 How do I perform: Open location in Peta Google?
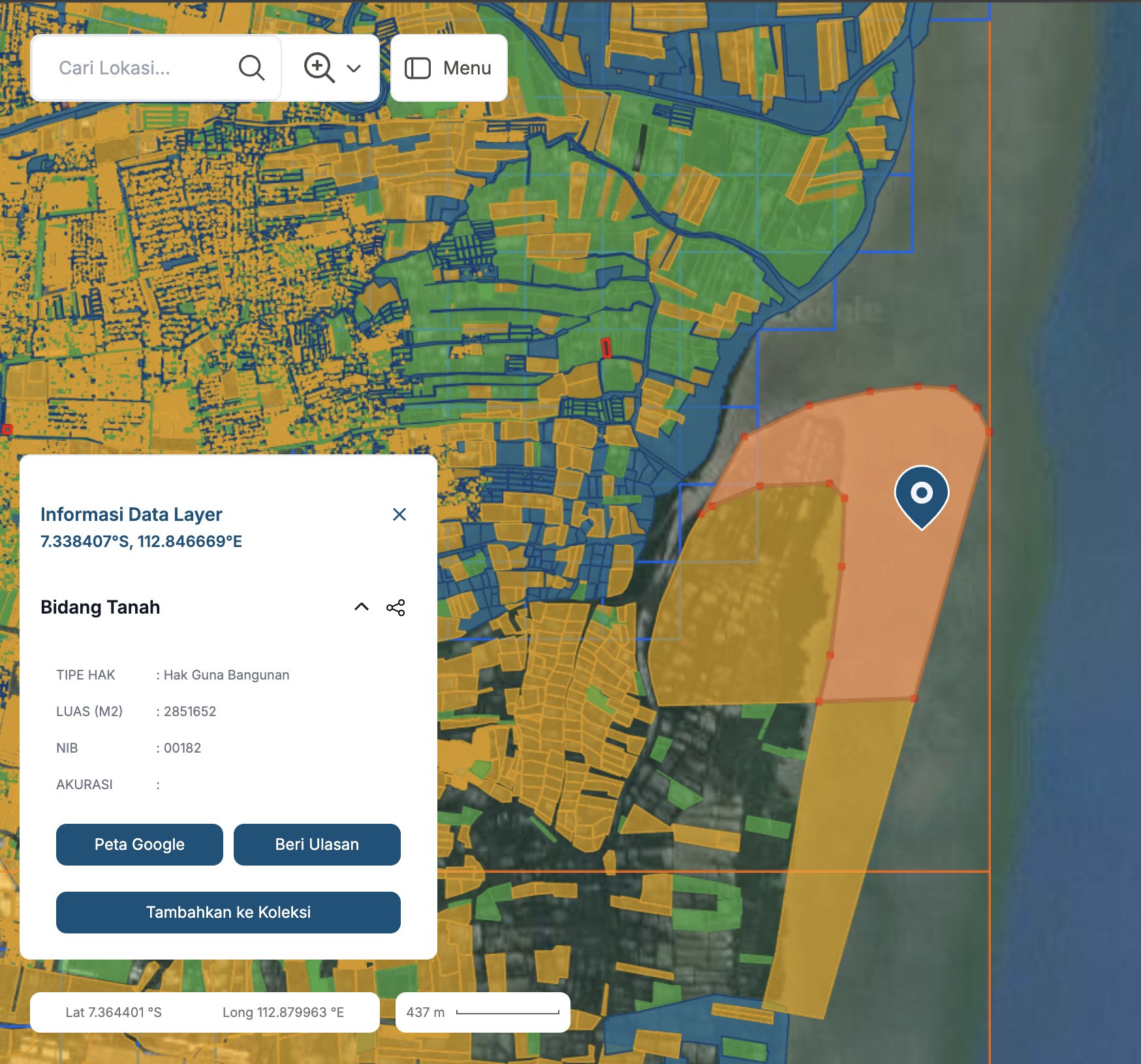139,845
